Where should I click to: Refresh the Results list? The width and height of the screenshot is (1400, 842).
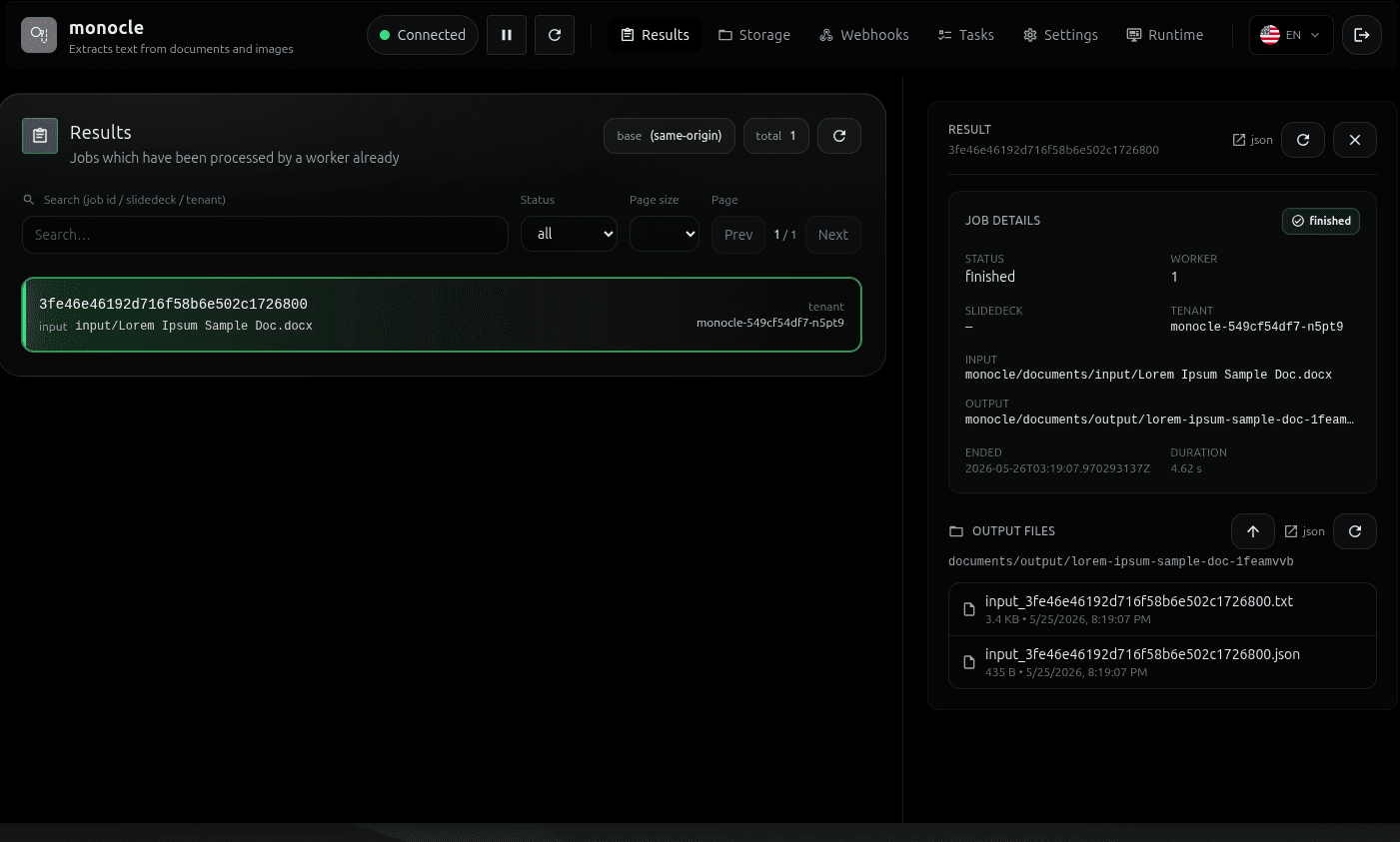839,136
